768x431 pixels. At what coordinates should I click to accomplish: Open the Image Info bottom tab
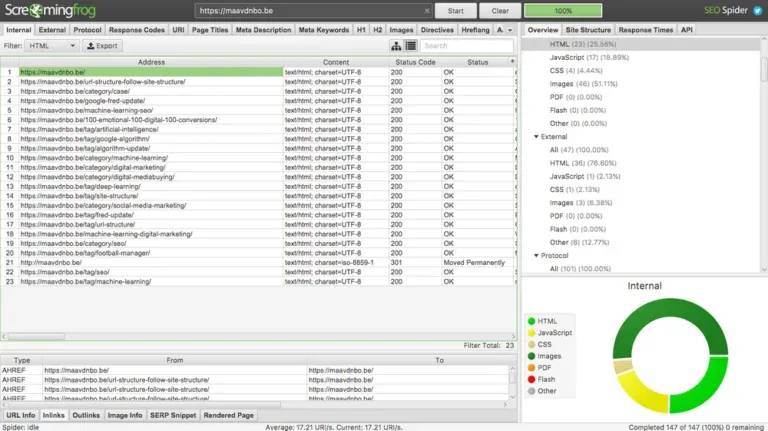(x=125, y=415)
